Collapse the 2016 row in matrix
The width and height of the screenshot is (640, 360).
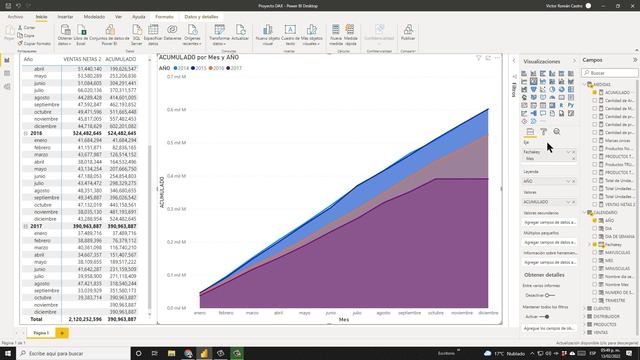pos(26,133)
